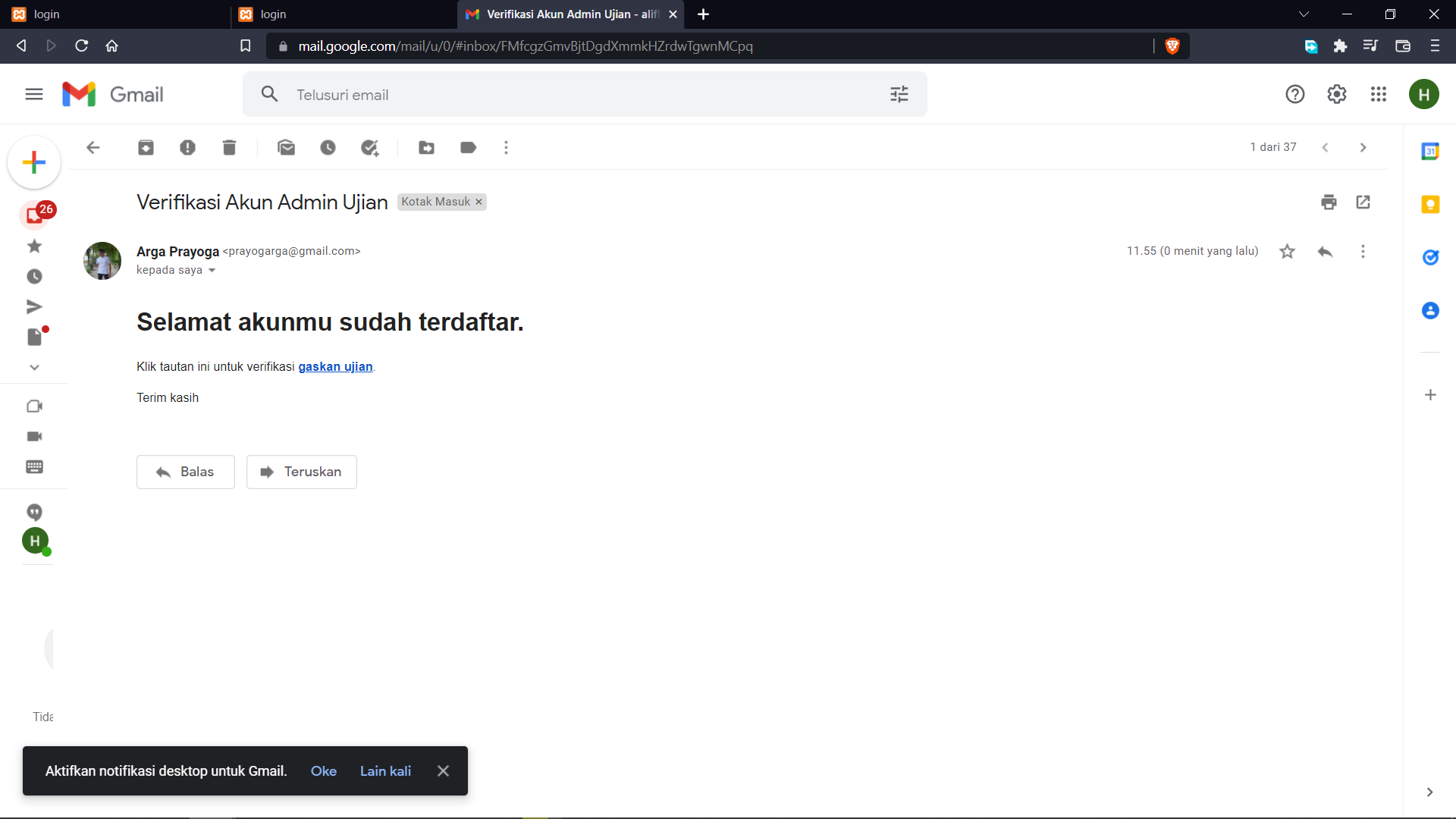
Task: Add the email to Tasks
Action: pyautogui.click(x=369, y=148)
